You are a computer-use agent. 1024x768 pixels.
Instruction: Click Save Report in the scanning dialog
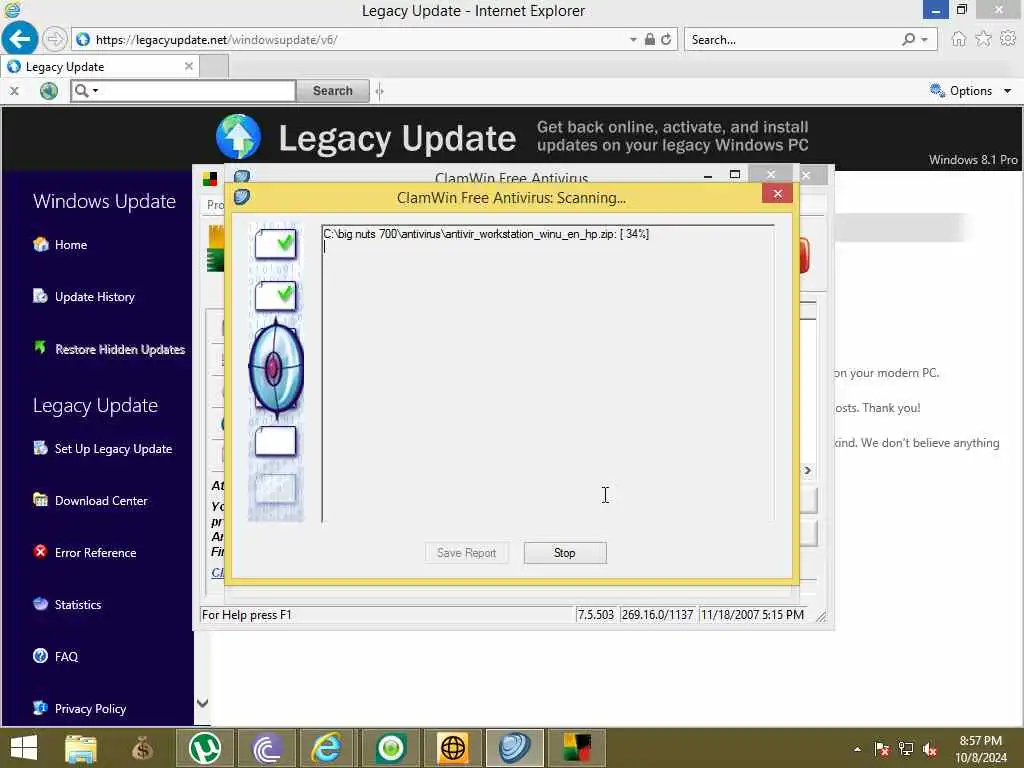[466, 552]
